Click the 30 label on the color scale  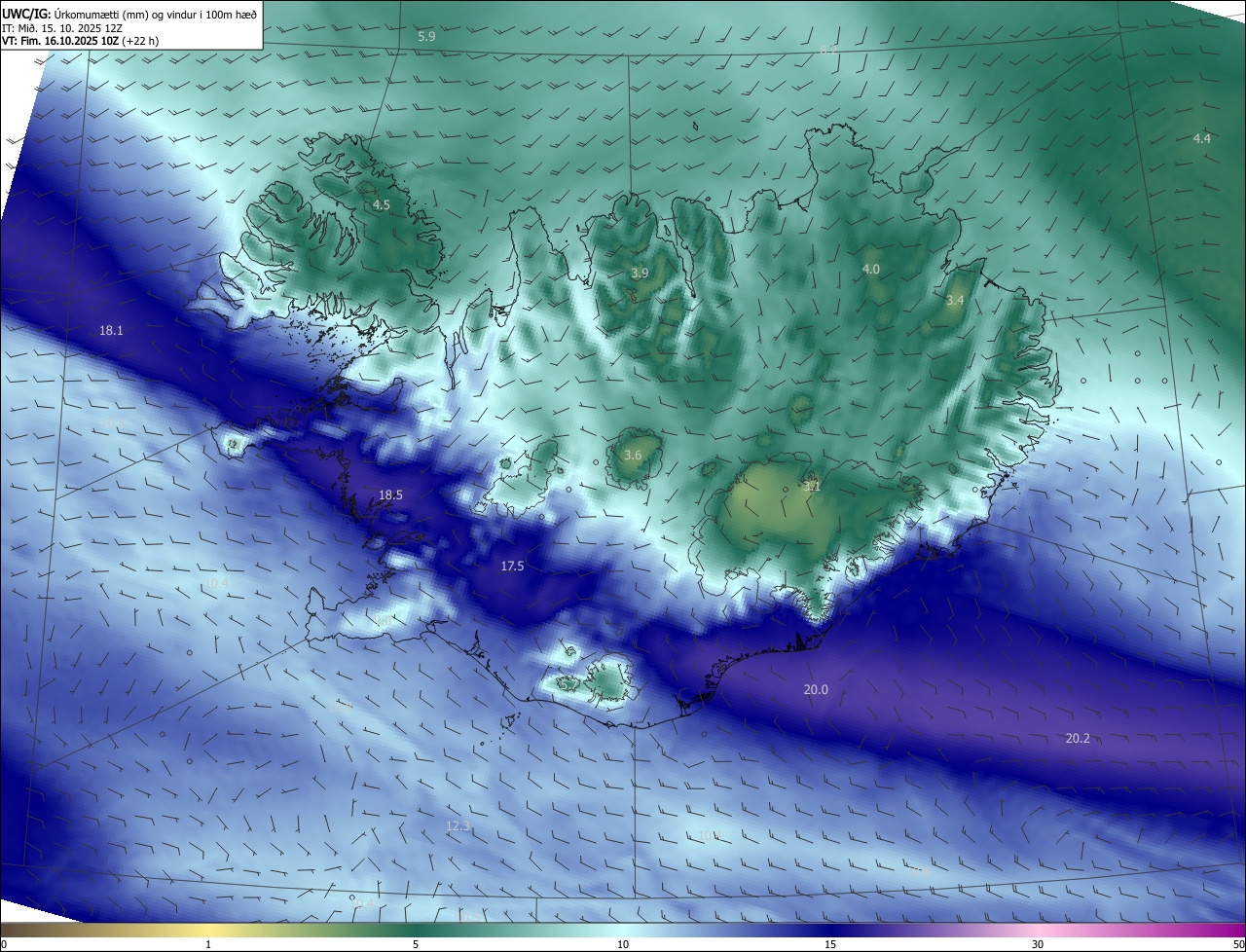pyautogui.click(x=1038, y=944)
